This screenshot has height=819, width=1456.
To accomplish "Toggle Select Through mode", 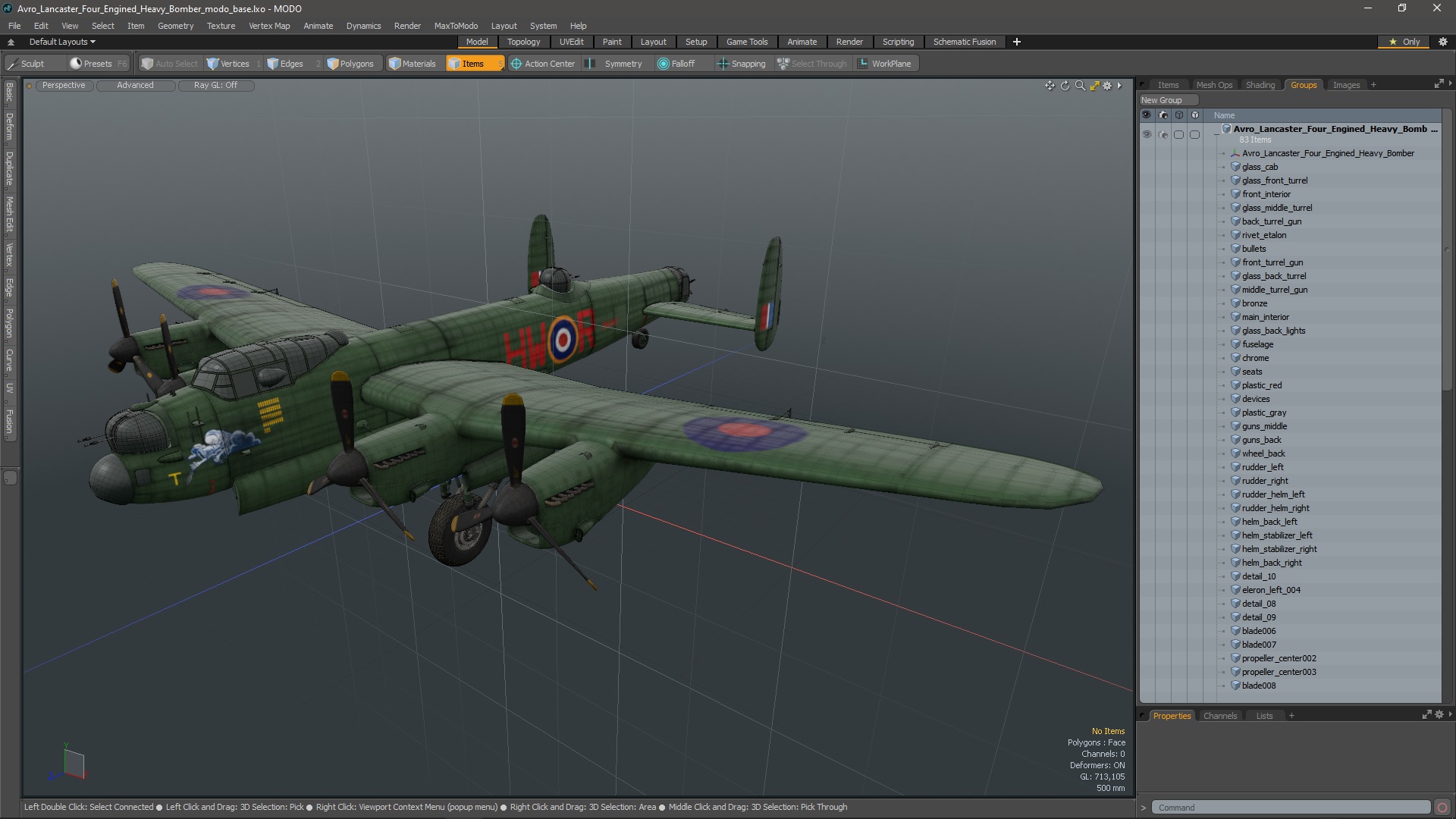I will point(812,64).
